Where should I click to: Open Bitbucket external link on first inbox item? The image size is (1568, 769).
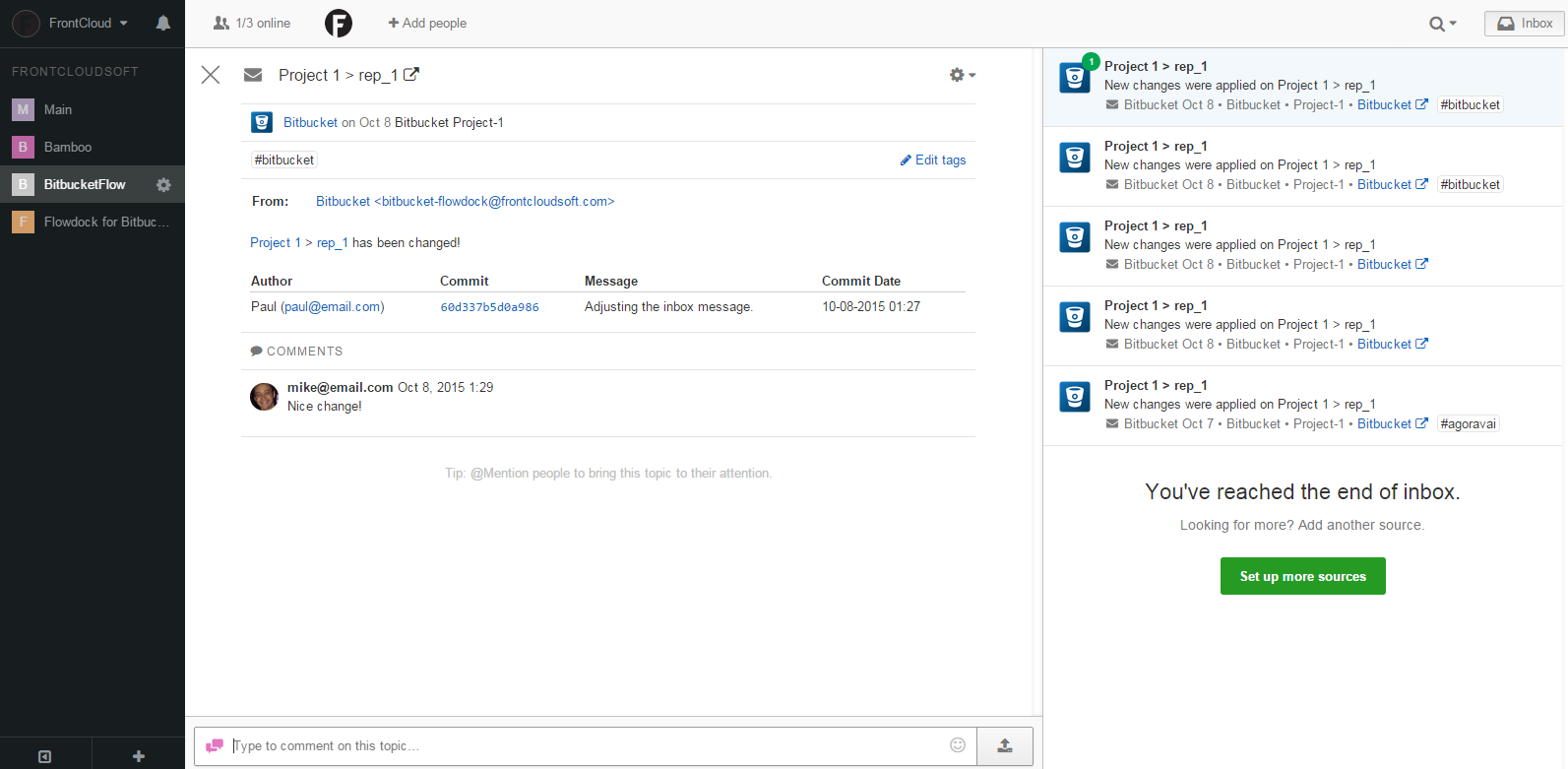[x=1393, y=104]
